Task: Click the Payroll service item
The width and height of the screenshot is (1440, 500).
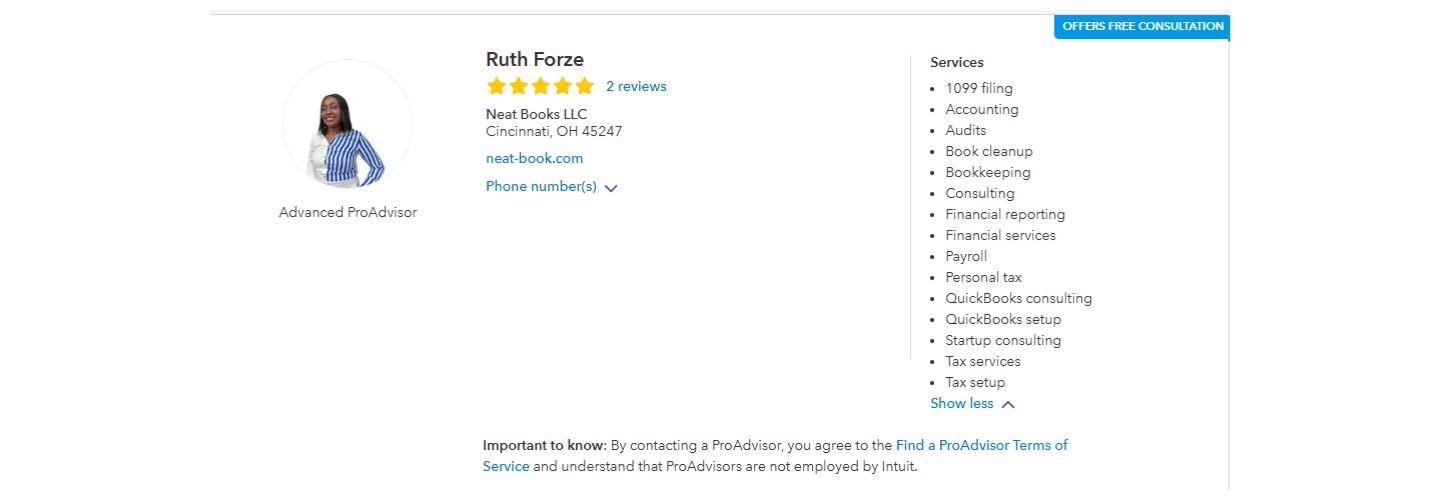Action: tap(966, 256)
